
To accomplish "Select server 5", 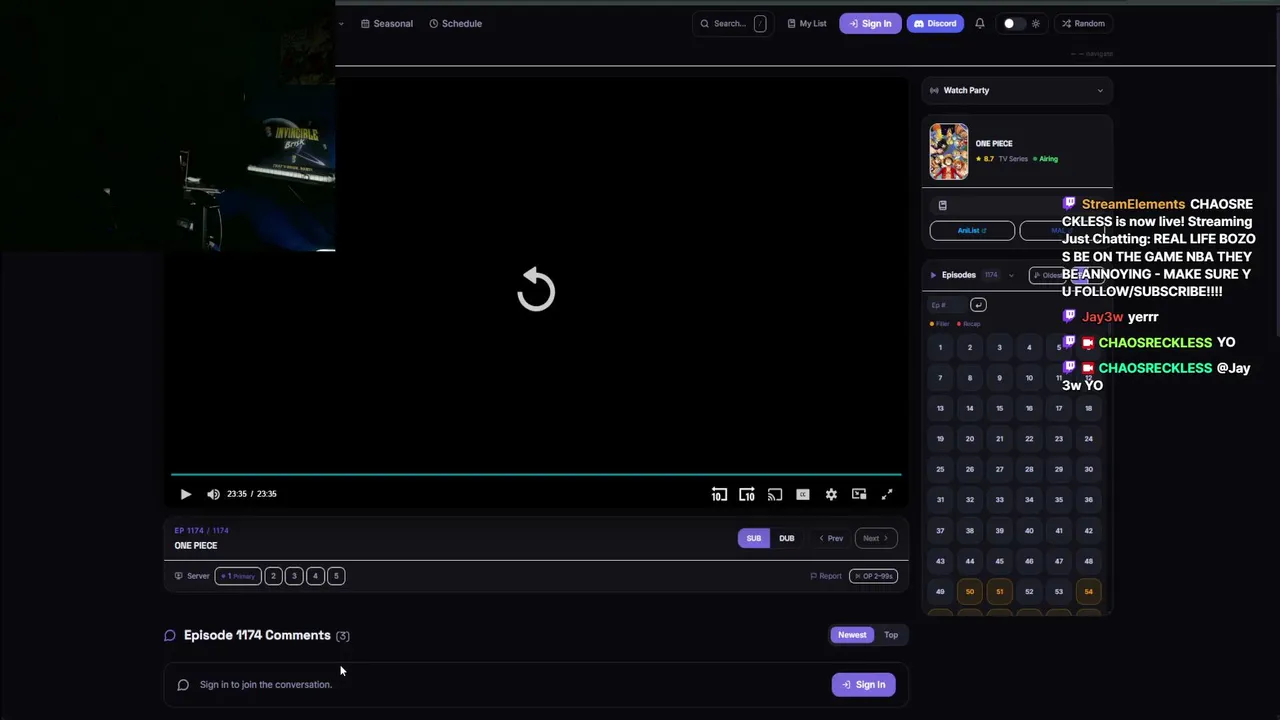I will [336, 576].
